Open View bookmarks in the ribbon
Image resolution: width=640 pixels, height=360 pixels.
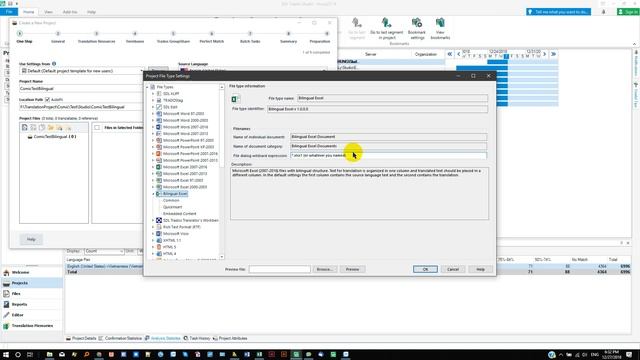click(440, 28)
